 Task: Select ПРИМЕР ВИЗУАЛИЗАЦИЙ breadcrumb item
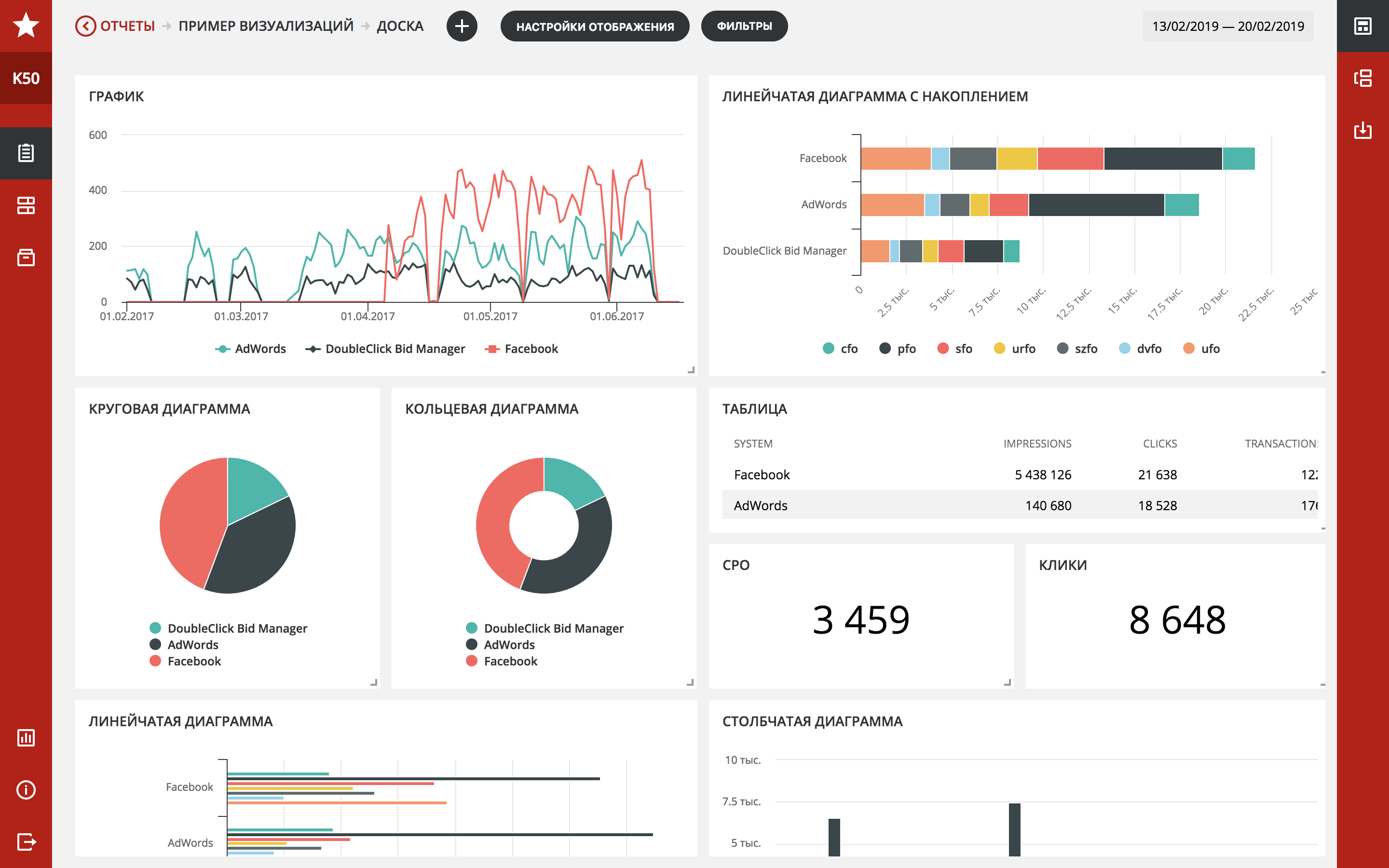pyautogui.click(x=266, y=26)
